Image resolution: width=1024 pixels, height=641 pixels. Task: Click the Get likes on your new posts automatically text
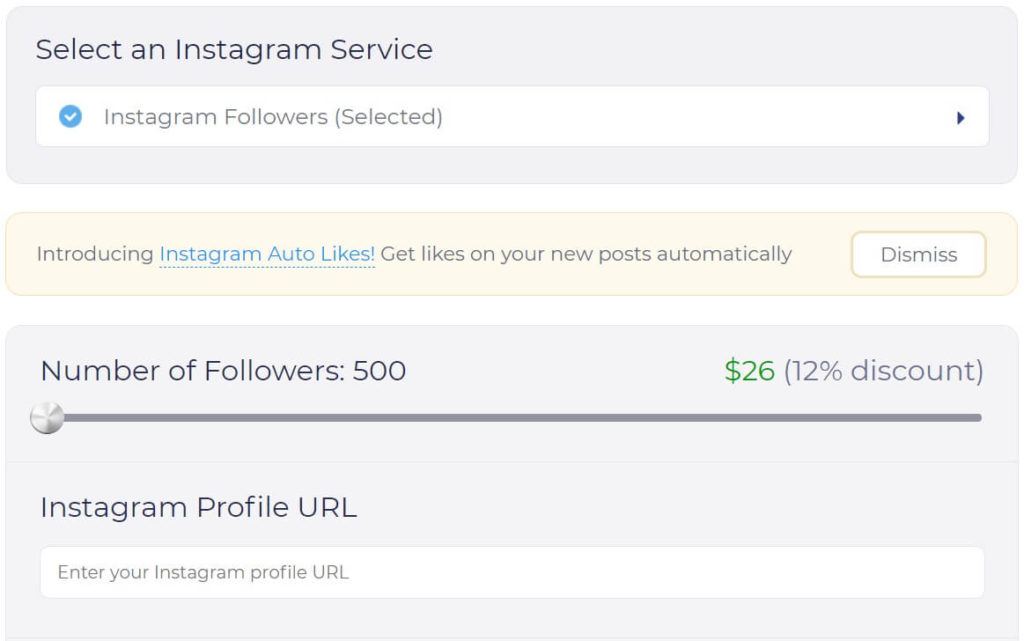586,254
